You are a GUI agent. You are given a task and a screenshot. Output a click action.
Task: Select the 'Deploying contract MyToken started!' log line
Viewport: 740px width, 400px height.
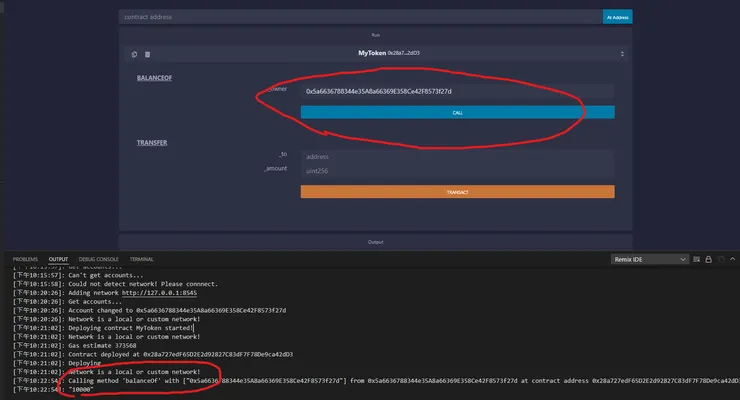pyautogui.click(x=103, y=328)
